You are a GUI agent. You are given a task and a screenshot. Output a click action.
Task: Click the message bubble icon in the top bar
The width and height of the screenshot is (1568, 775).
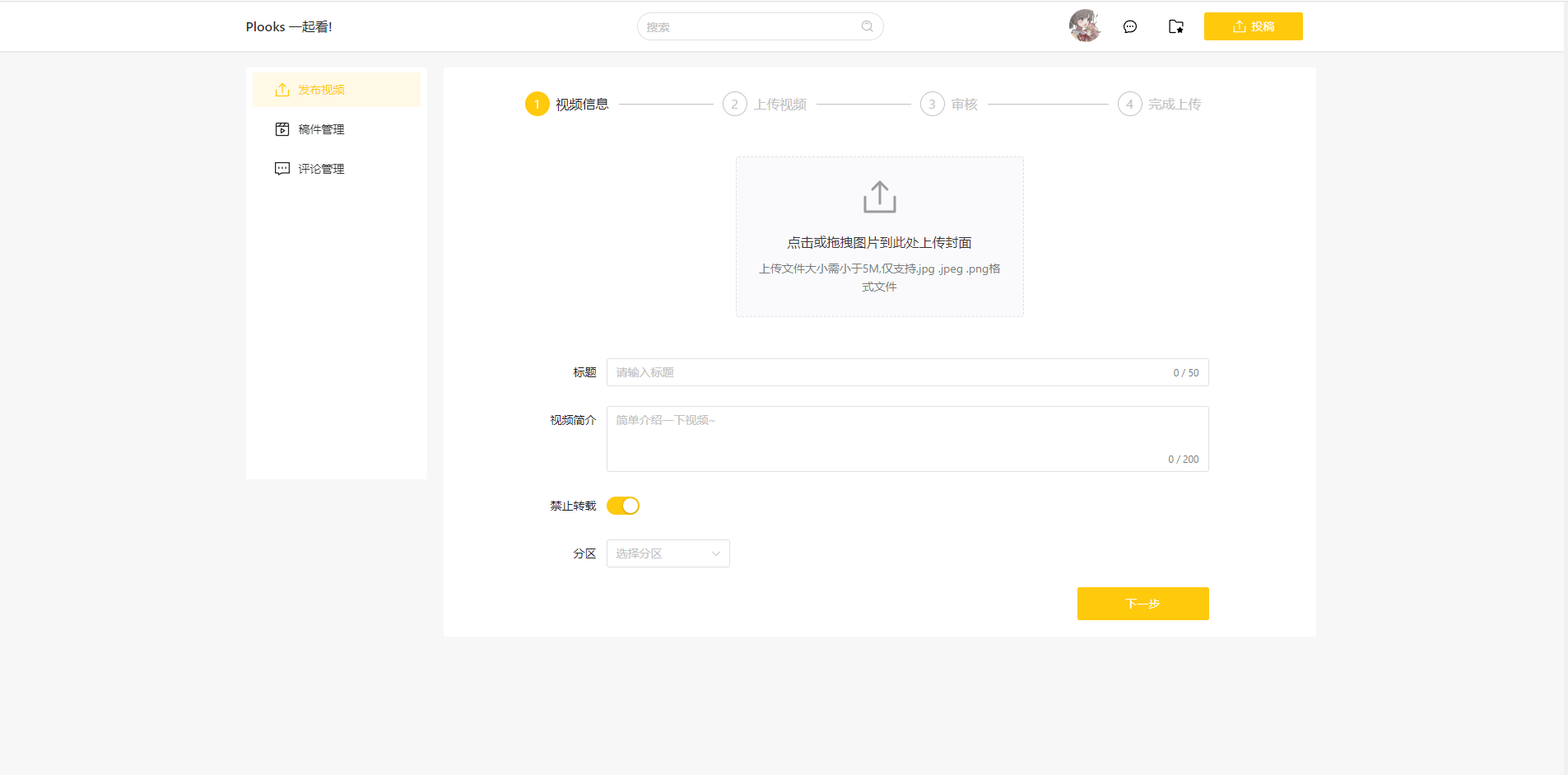click(1130, 26)
